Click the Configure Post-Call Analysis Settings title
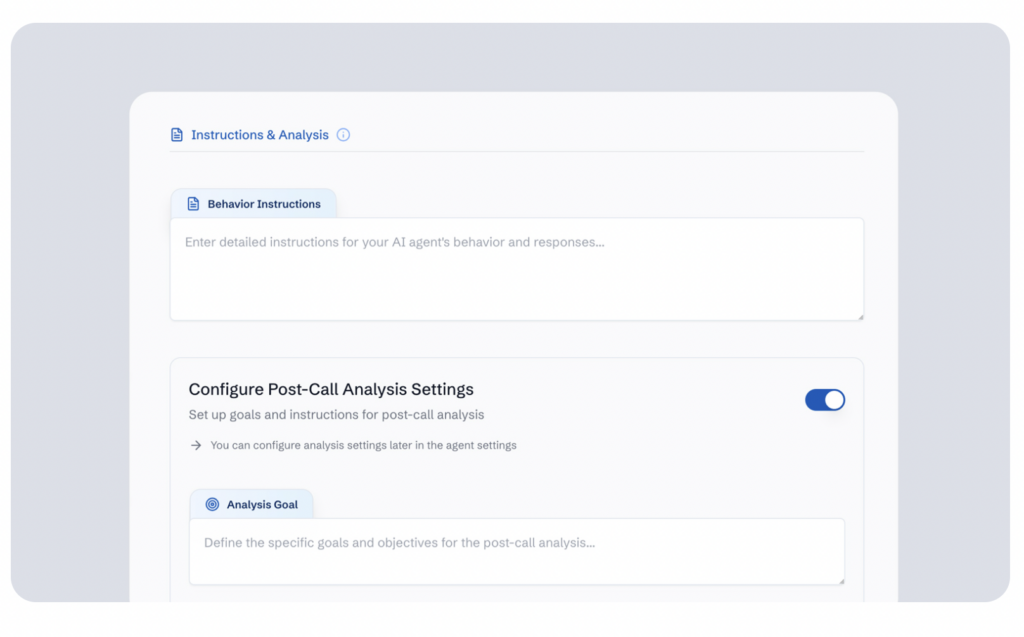 (331, 389)
